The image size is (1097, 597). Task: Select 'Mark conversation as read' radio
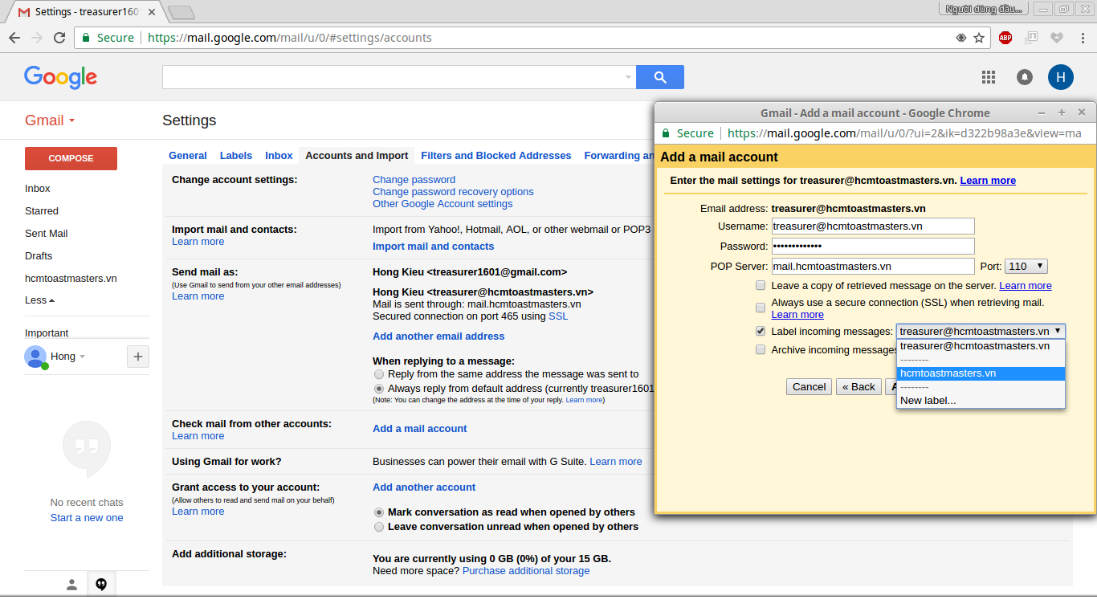(378, 512)
